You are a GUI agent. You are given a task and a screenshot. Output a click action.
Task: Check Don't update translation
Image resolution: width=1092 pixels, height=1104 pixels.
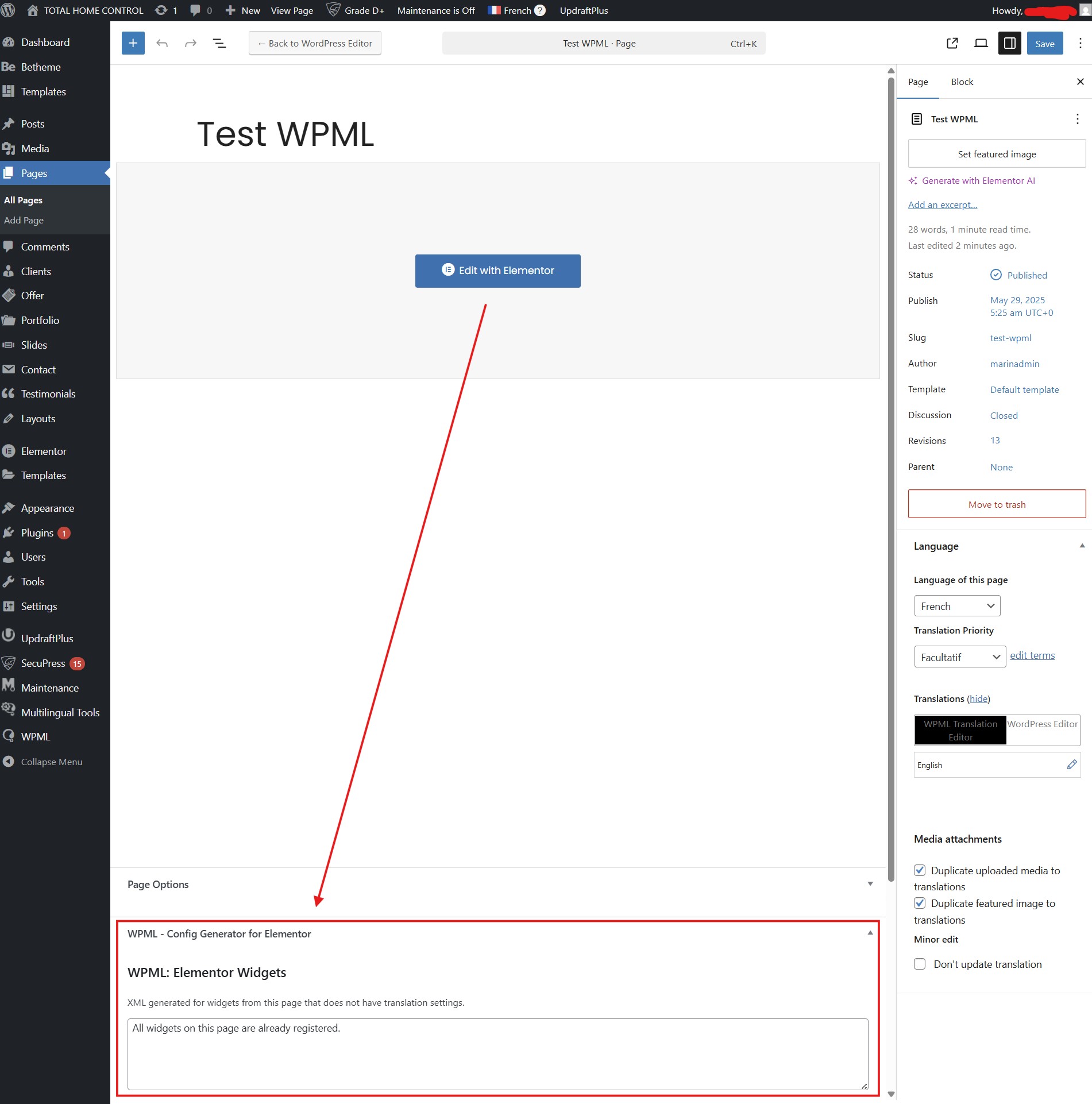(x=920, y=963)
